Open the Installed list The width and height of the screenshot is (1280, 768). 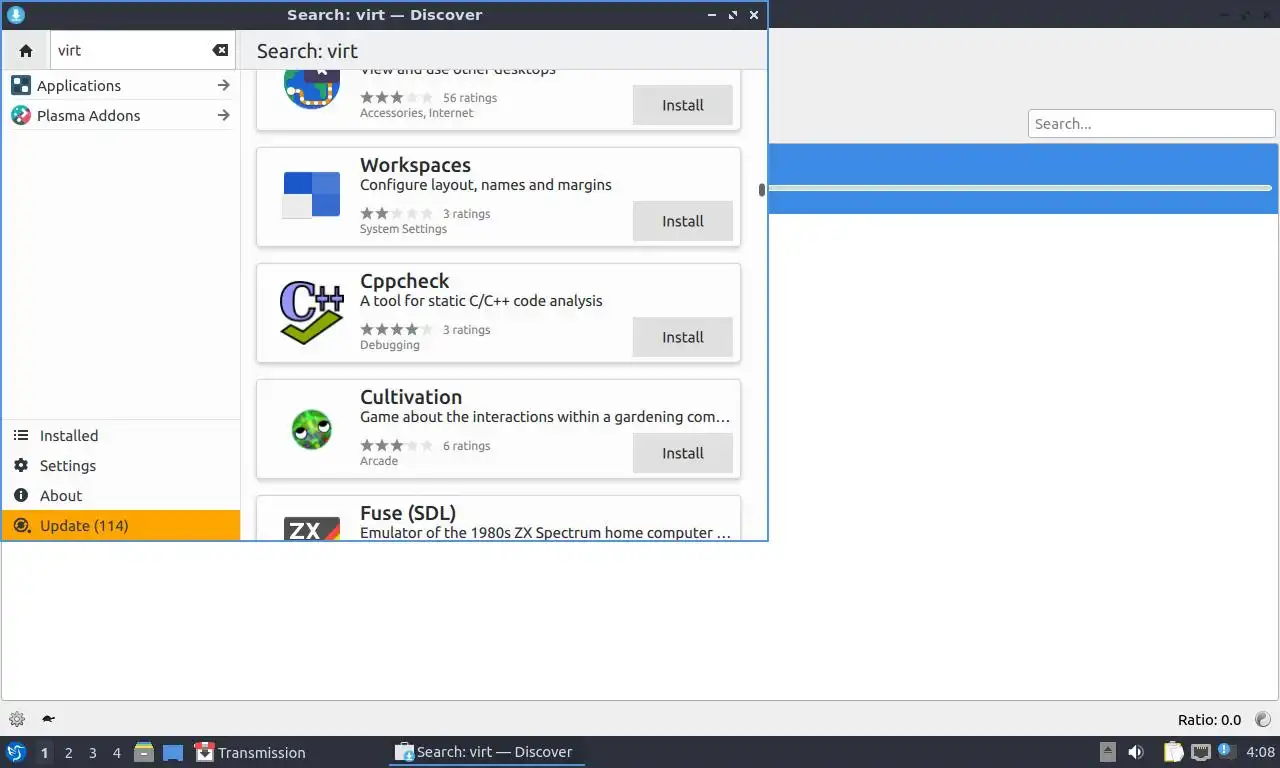coord(121,436)
